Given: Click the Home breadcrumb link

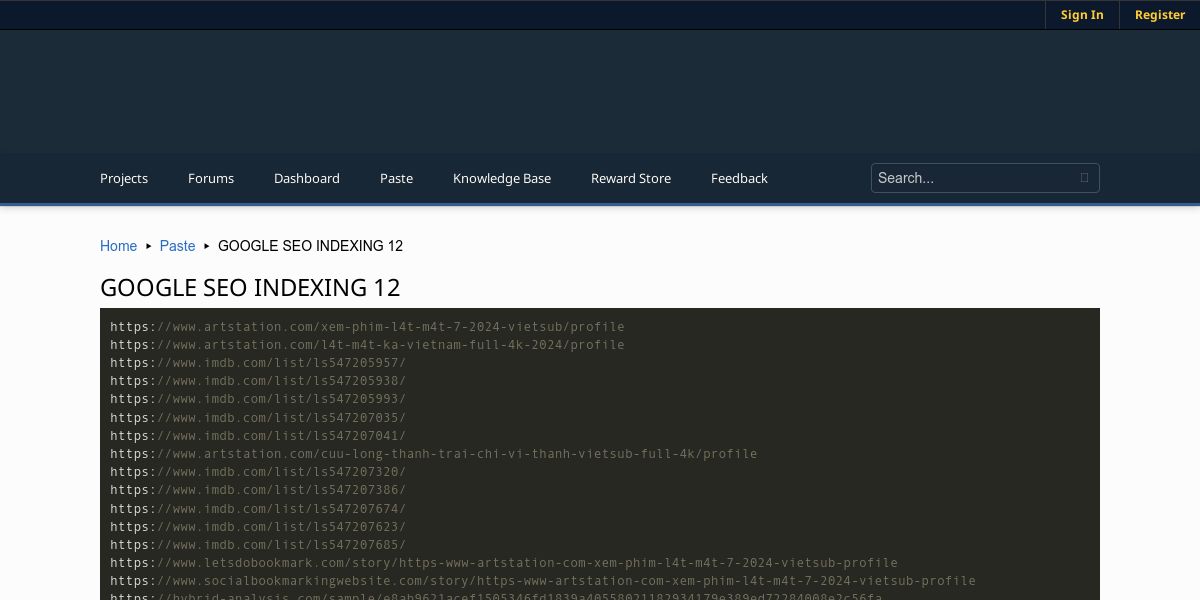Looking at the screenshot, I should 118,246.
